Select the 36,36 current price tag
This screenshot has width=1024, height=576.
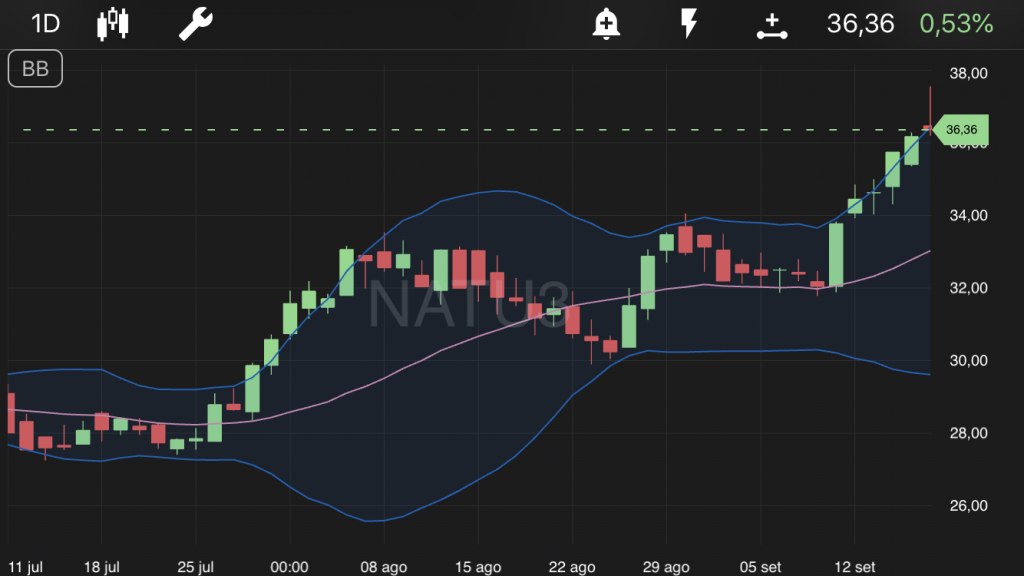tap(961, 129)
